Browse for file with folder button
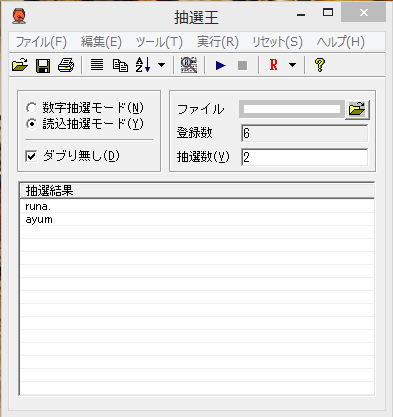Viewport: 393px width, 417px height. click(x=357, y=109)
